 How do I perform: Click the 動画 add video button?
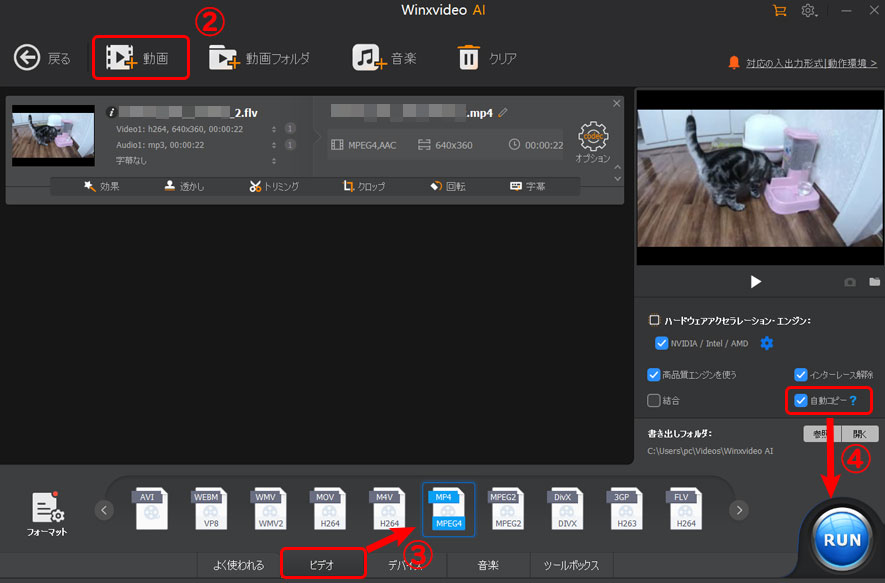pos(140,58)
